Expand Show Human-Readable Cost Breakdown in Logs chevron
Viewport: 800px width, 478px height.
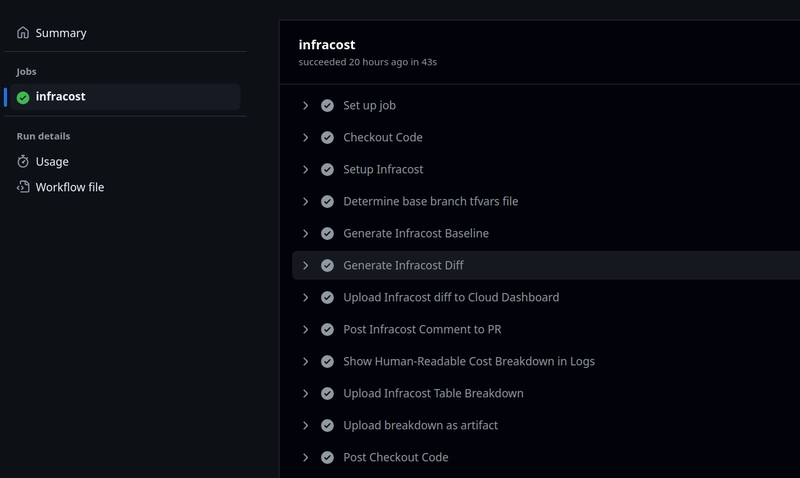click(x=305, y=362)
